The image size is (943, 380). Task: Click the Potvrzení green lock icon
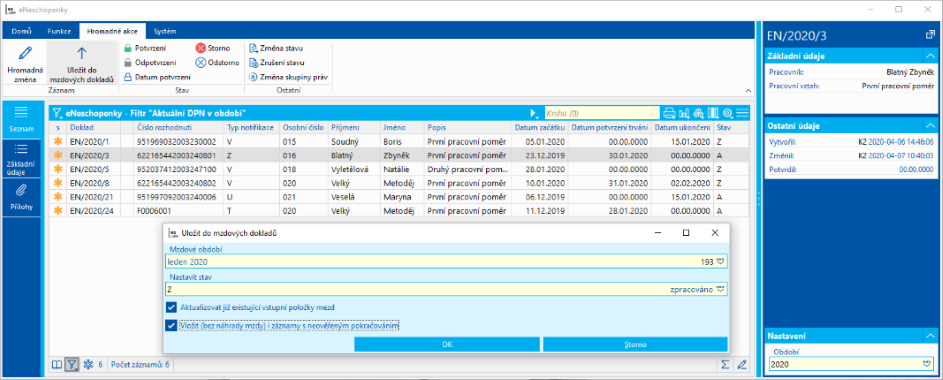pos(128,48)
